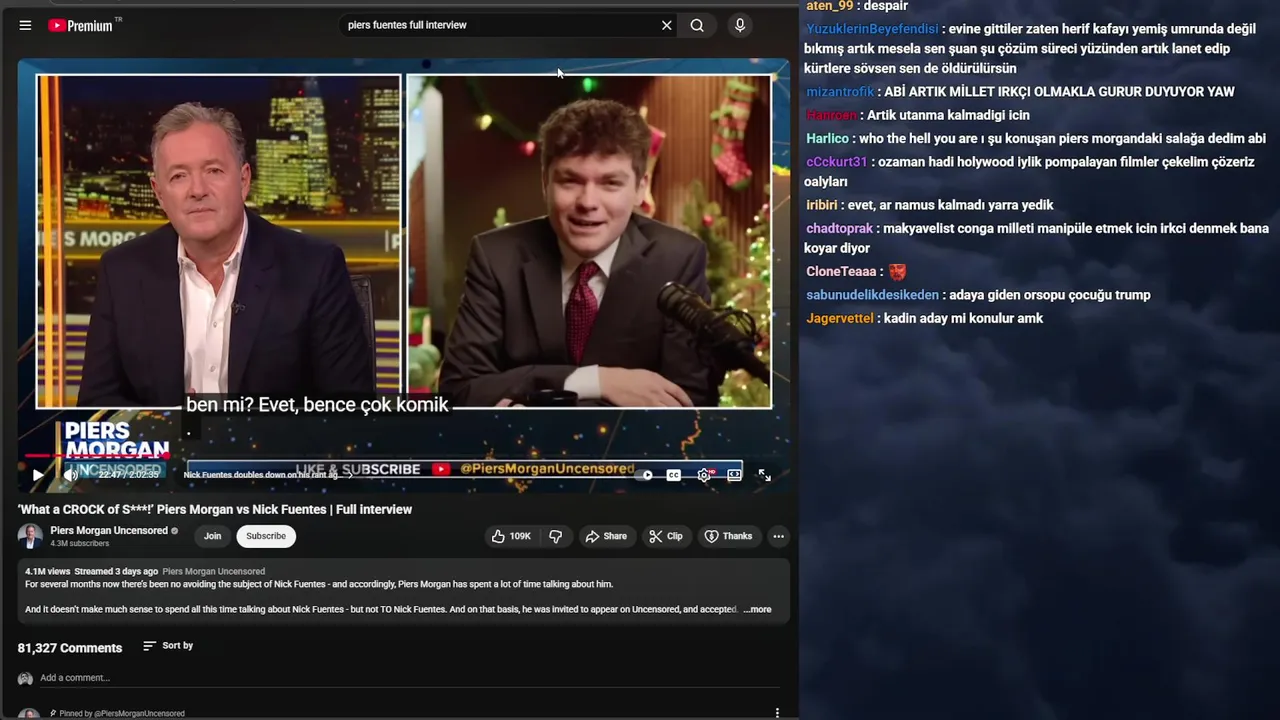Open the pinned comment's three-dot options
Image resolution: width=1280 pixels, height=720 pixels.
click(x=777, y=713)
